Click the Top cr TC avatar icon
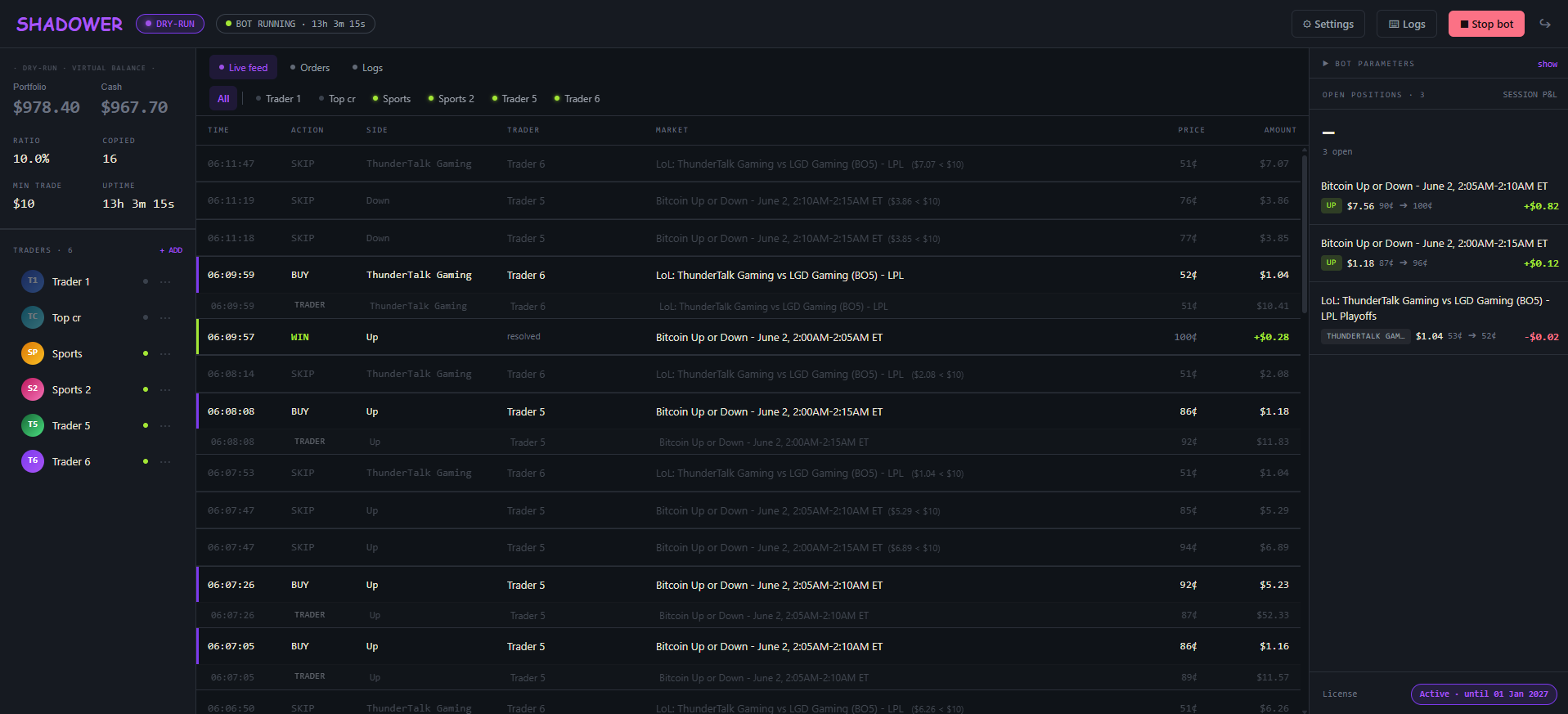1568x714 pixels. [x=33, y=317]
